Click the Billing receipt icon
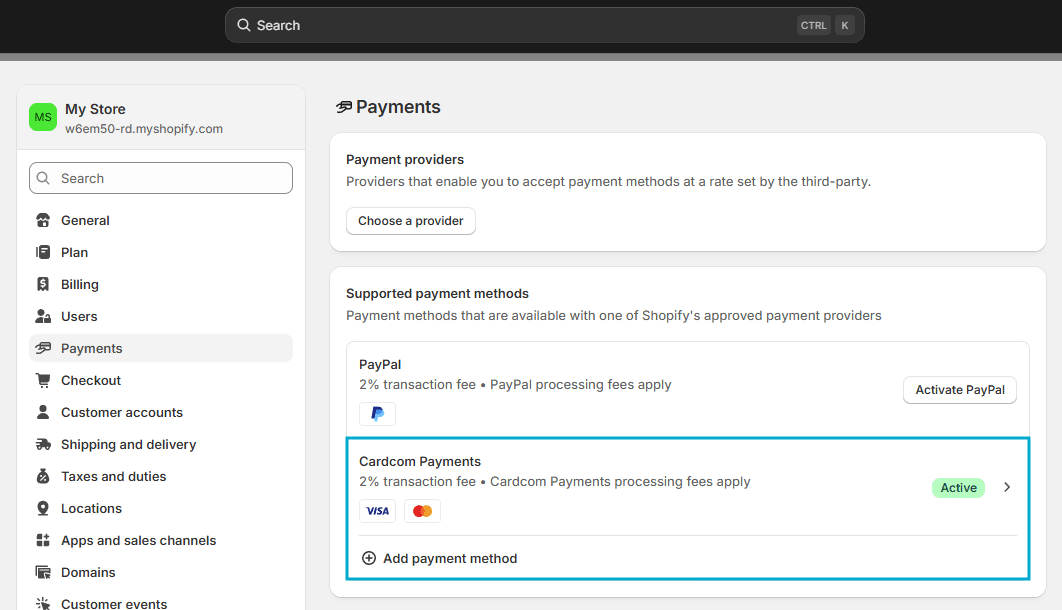Viewport: 1062px width, 610px height. [x=43, y=284]
